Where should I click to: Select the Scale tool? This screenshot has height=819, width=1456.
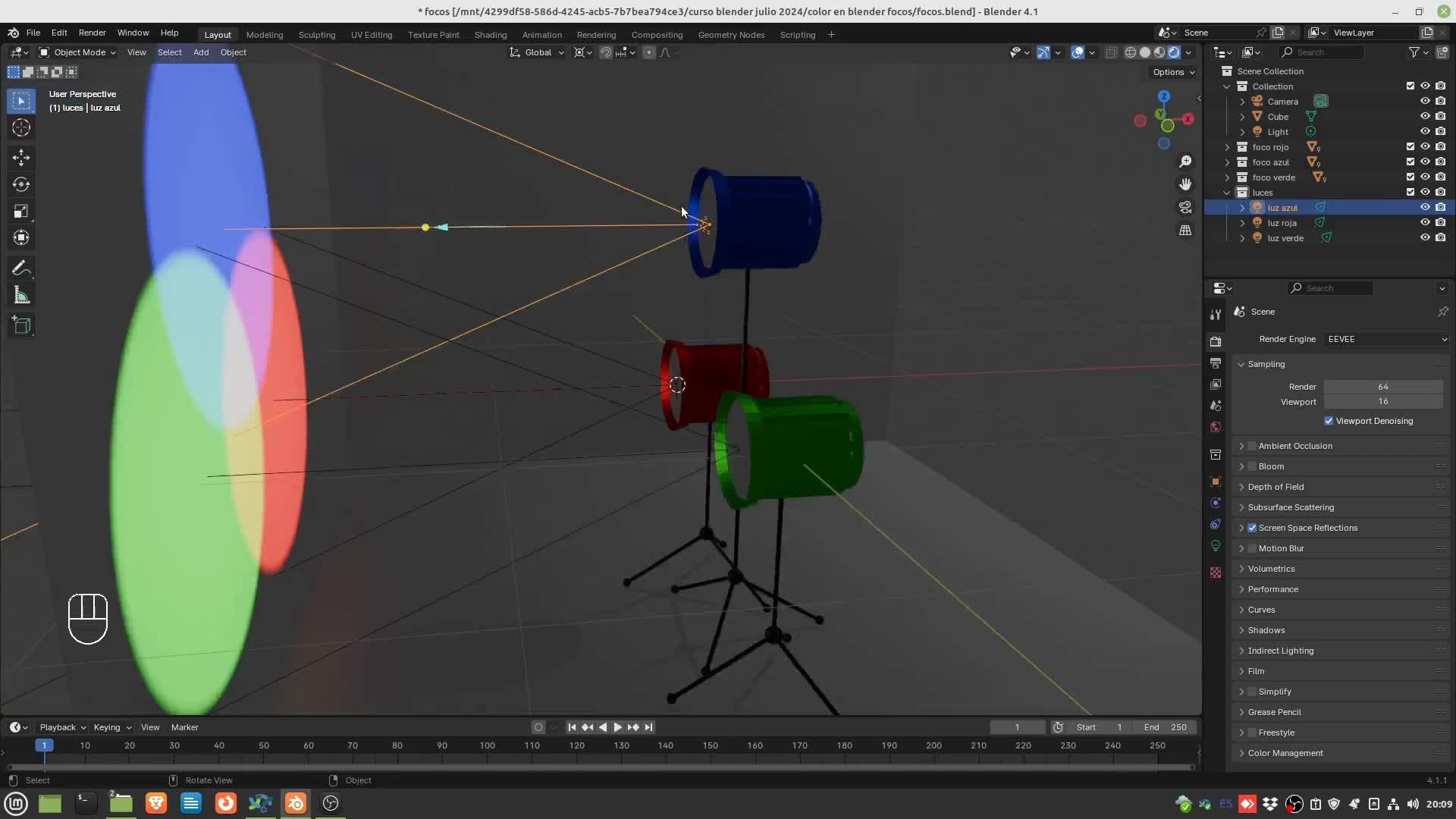[x=21, y=211]
